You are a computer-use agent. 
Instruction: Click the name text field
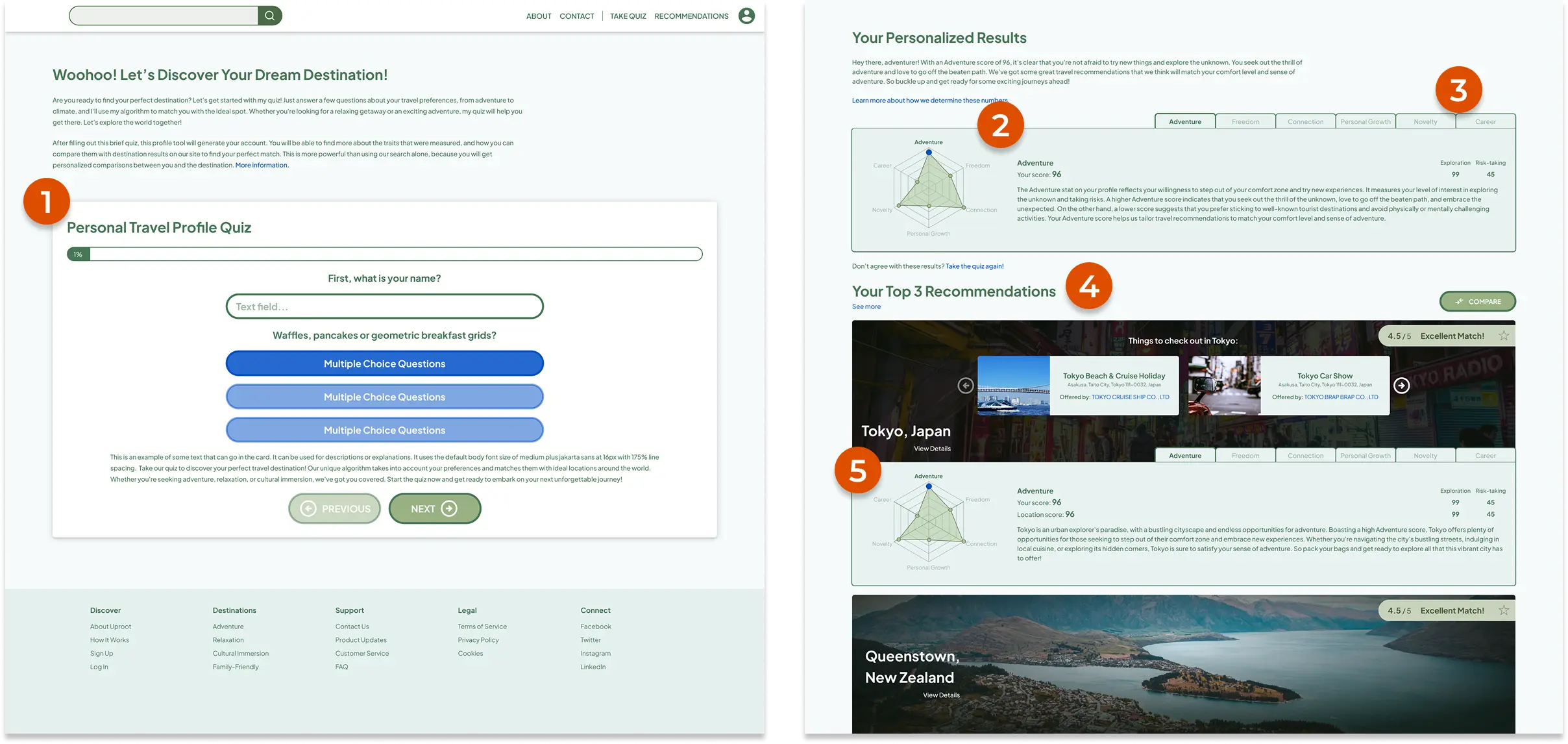tap(384, 306)
